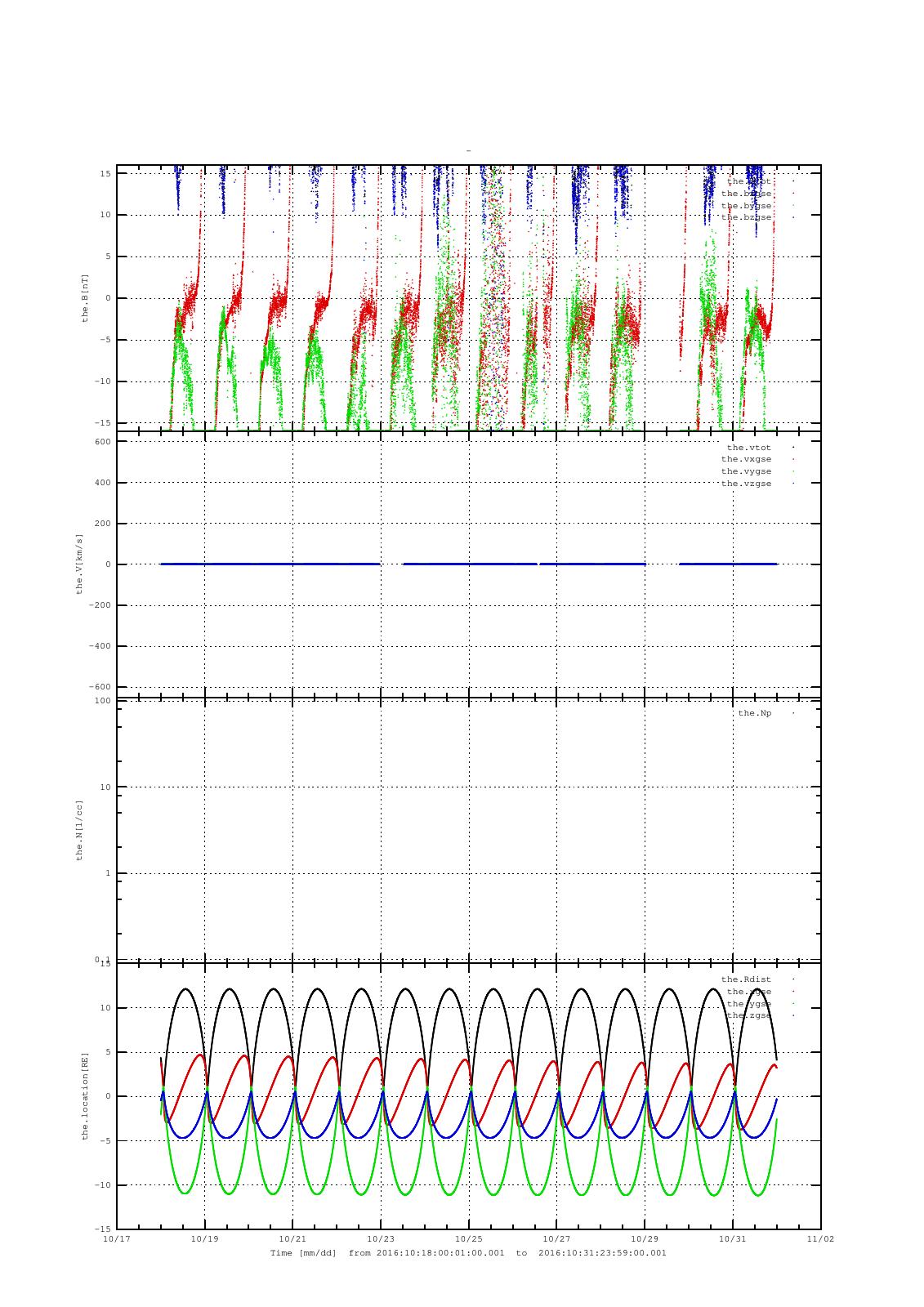Click the 10/25 date tick label
The height and width of the screenshot is (1307, 924).
point(468,1238)
